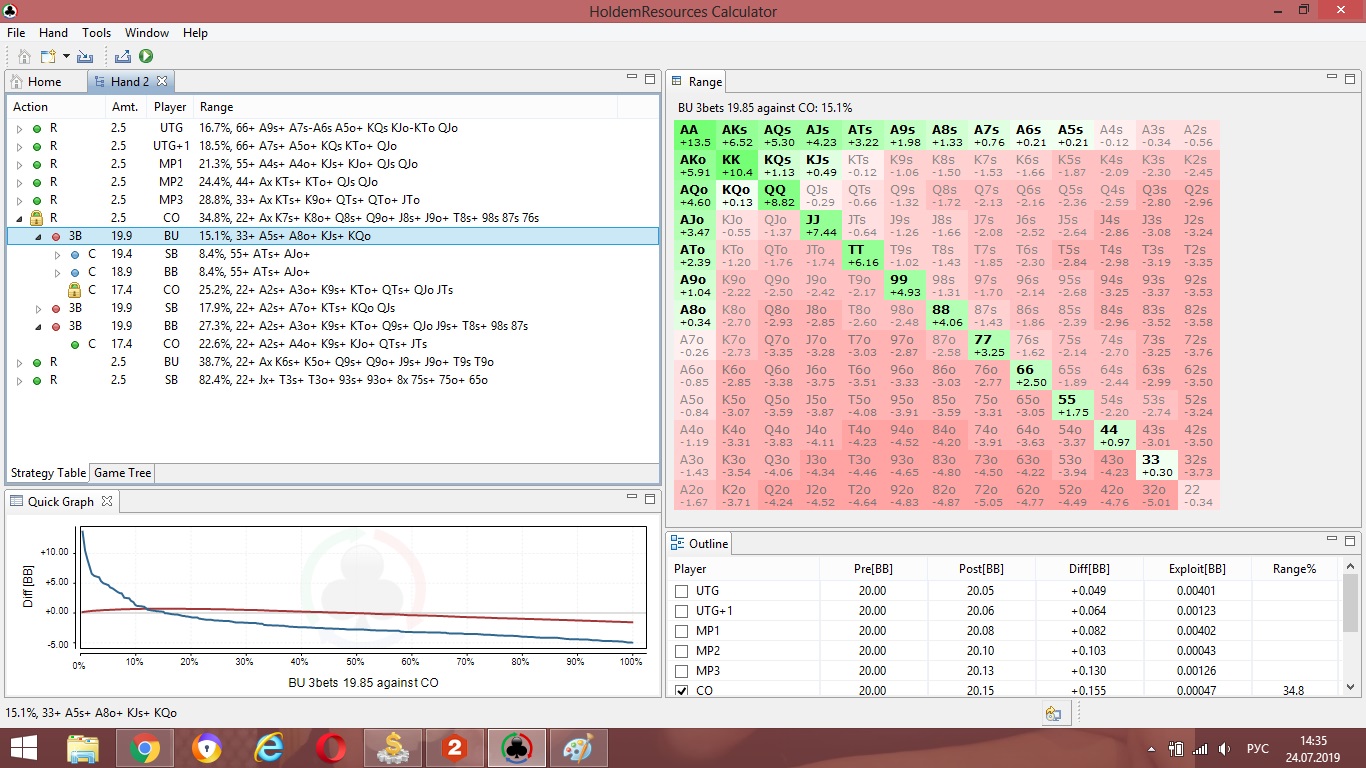This screenshot has width=1366, height=768.
Task: Expand the SB 3B 19.9 tree row
Action: 38,308
